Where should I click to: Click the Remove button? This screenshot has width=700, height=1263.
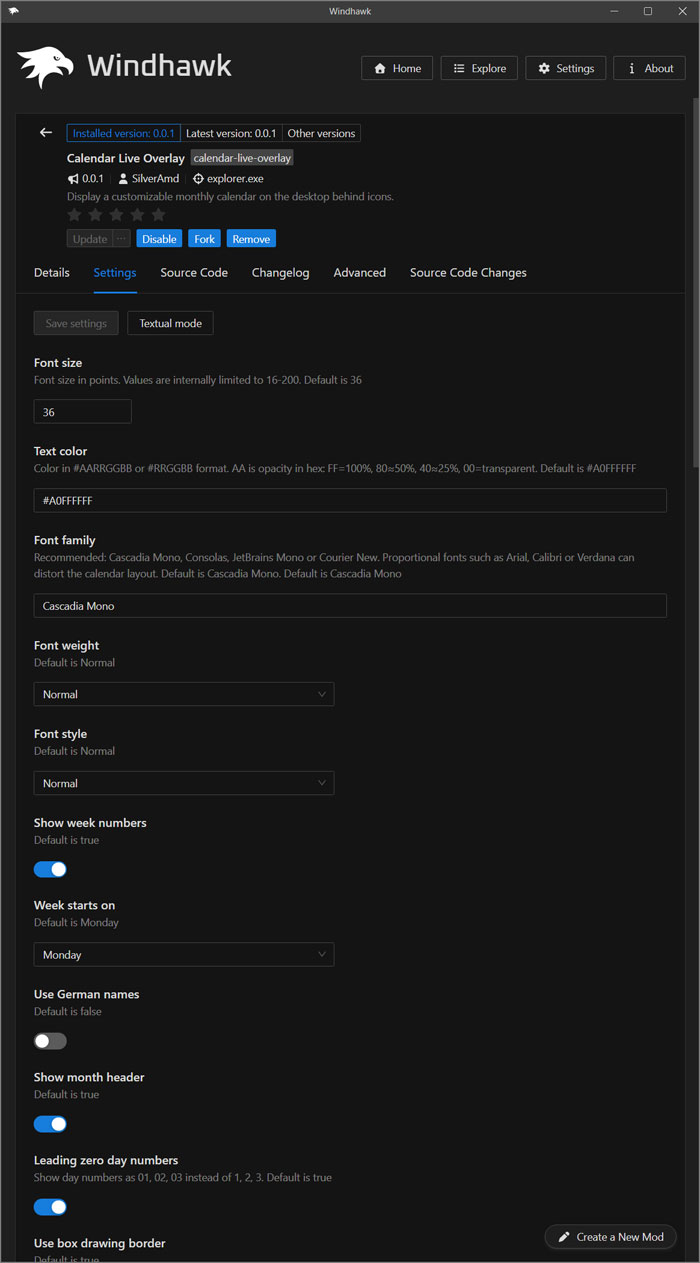(251, 239)
